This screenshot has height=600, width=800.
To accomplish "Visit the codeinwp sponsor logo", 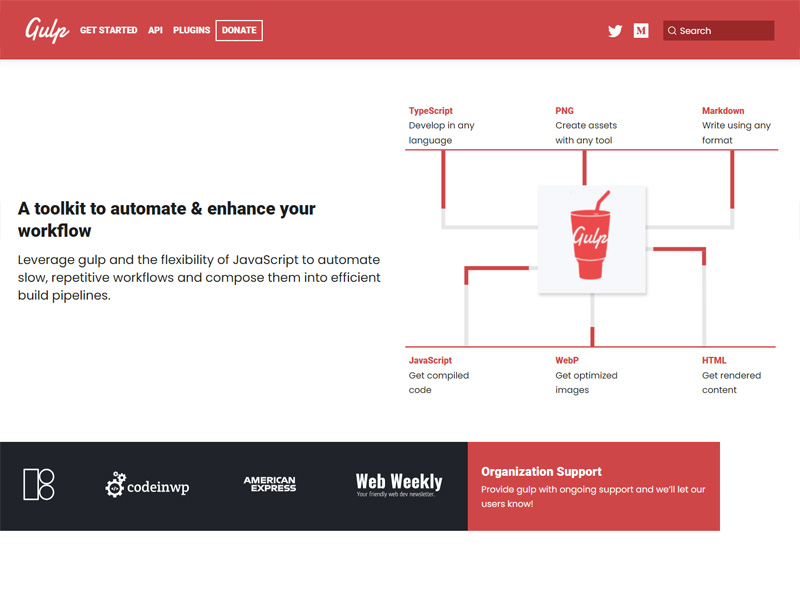I will (147, 486).
